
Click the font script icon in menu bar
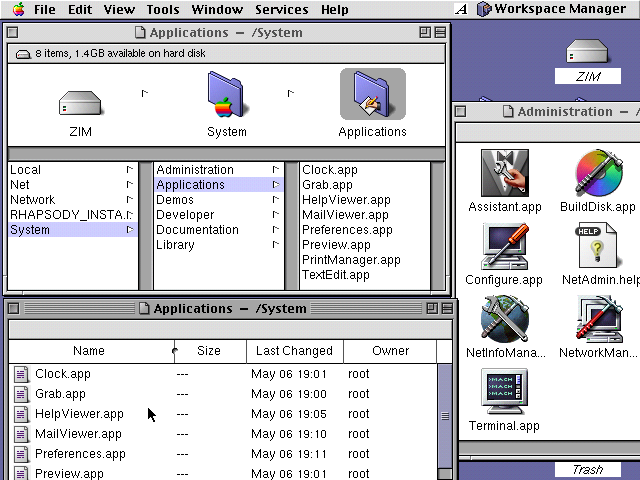click(461, 9)
